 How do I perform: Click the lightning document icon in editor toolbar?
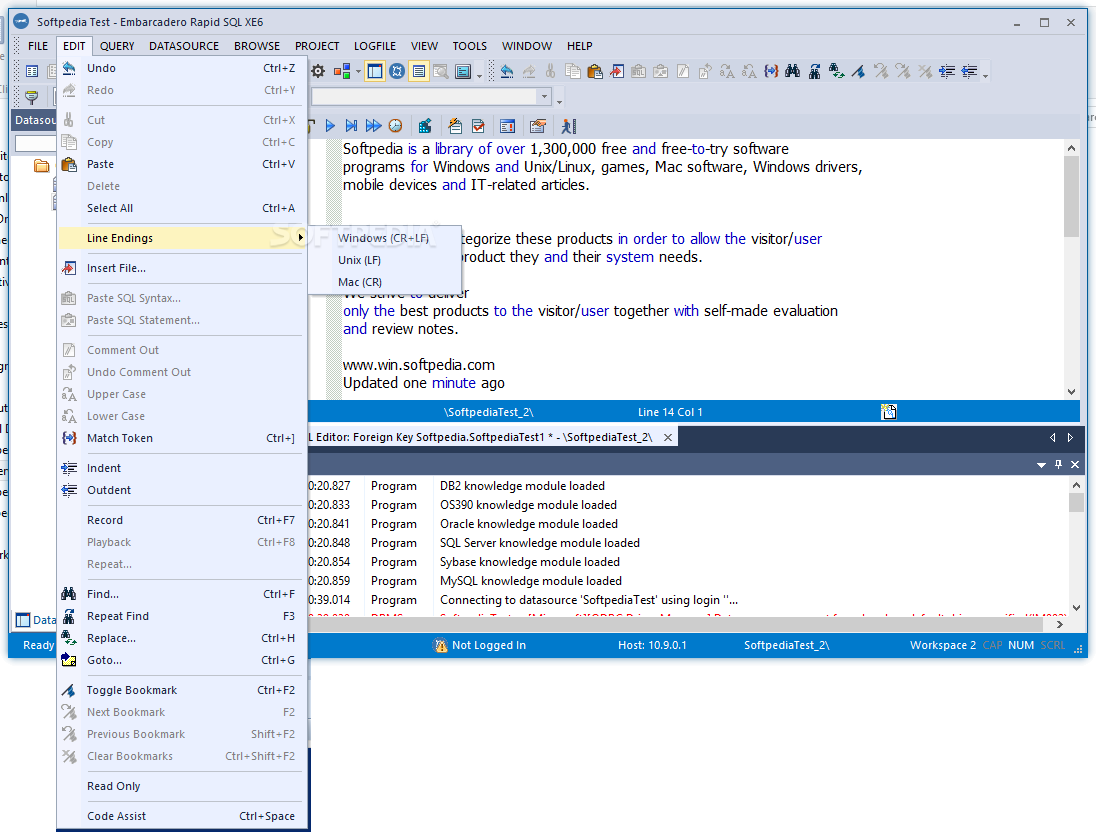455,126
